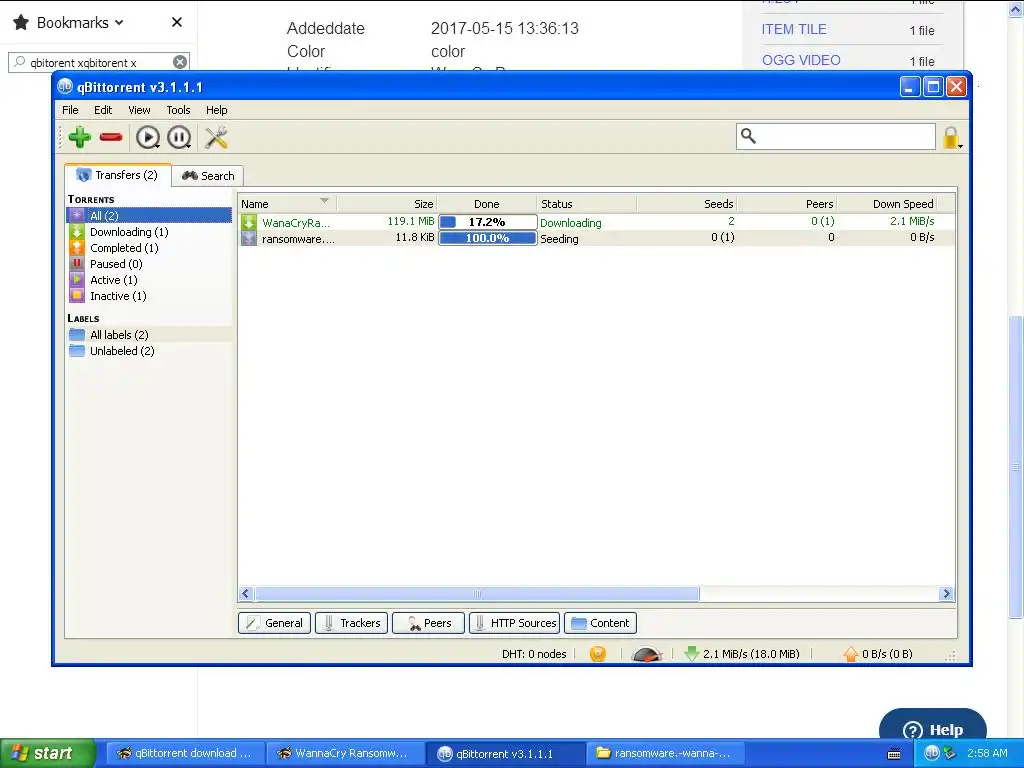Select the Active (1) filter
This screenshot has height=768, width=1024.
pos(150,280)
